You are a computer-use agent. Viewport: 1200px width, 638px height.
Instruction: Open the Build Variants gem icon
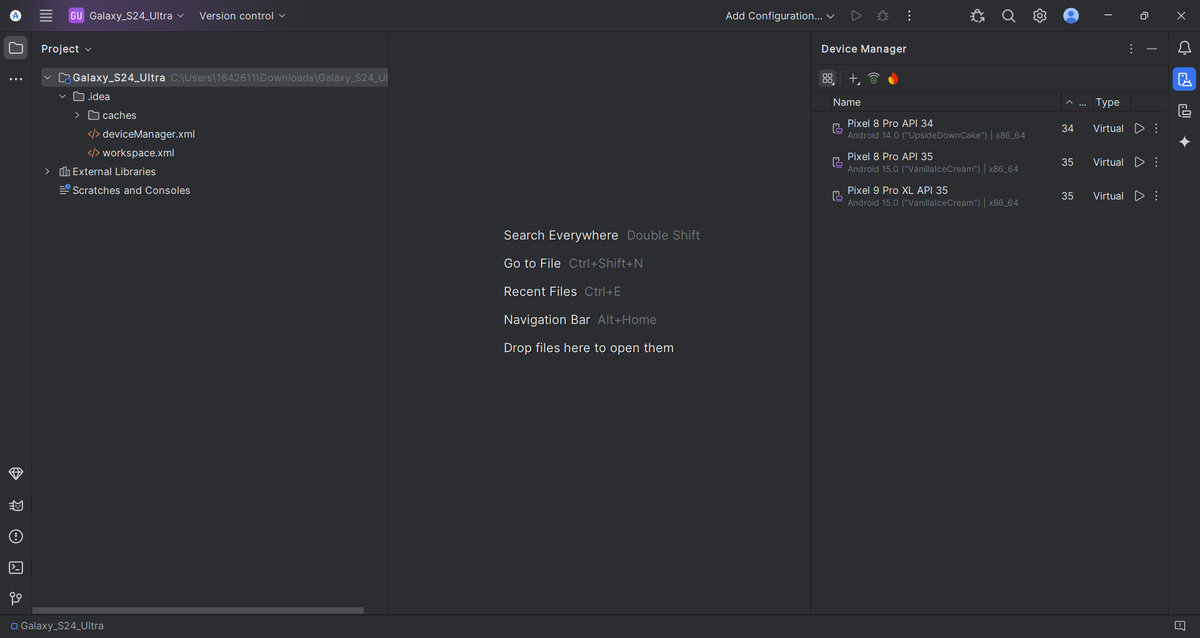click(x=16, y=474)
